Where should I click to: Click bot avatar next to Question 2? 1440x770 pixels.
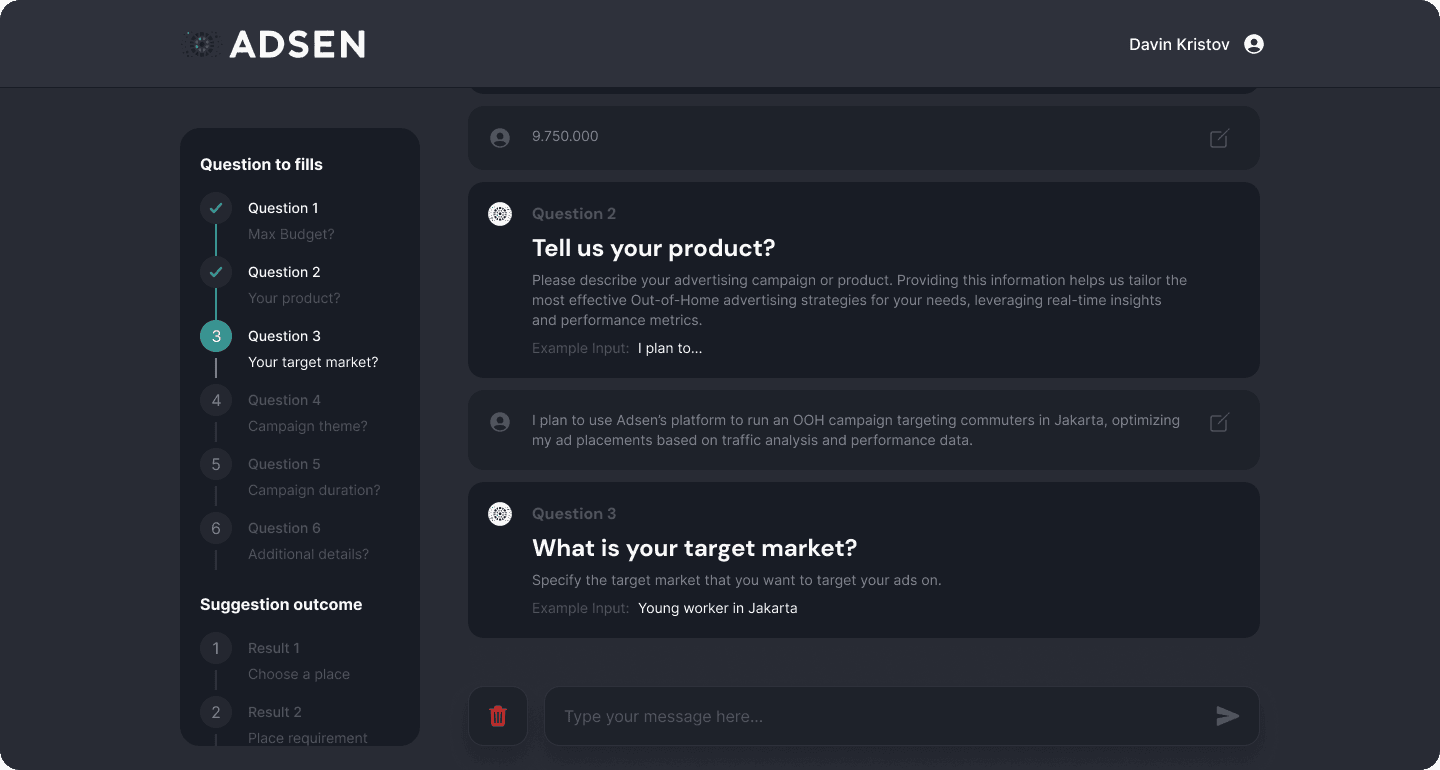point(500,214)
